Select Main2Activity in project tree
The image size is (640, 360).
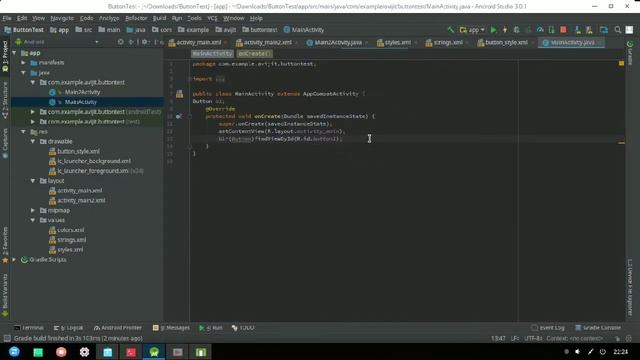[82, 92]
